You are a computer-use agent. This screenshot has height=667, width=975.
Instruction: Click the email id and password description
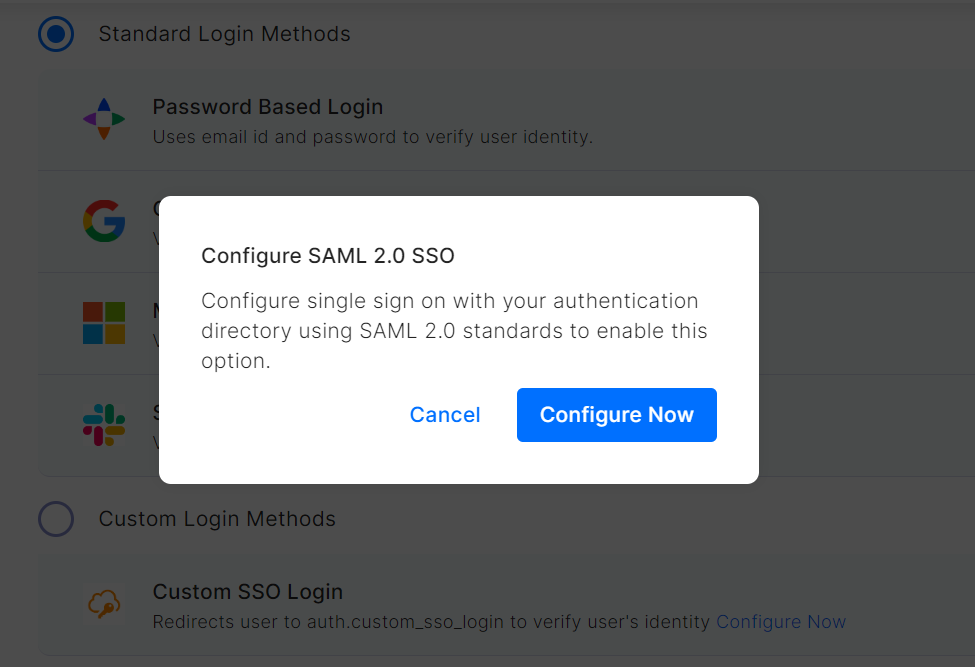[372, 136]
